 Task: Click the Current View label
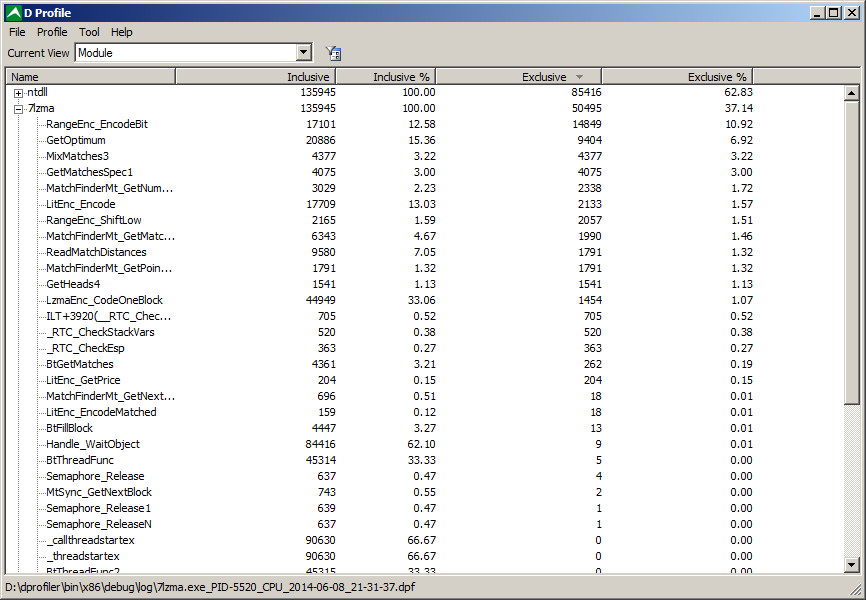coord(38,53)
